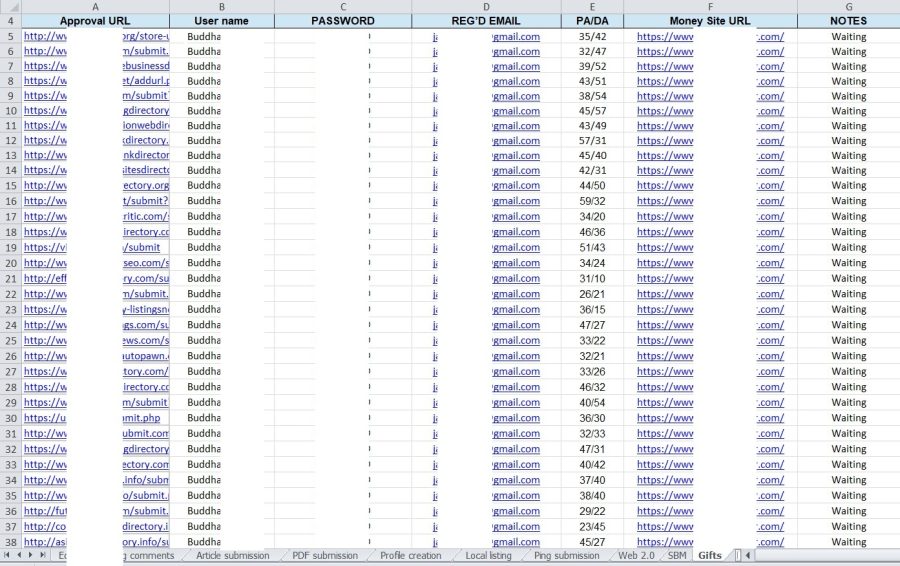Open the Money Site URL link in row 12
900x566 pixels.
(x=711, y=141)
